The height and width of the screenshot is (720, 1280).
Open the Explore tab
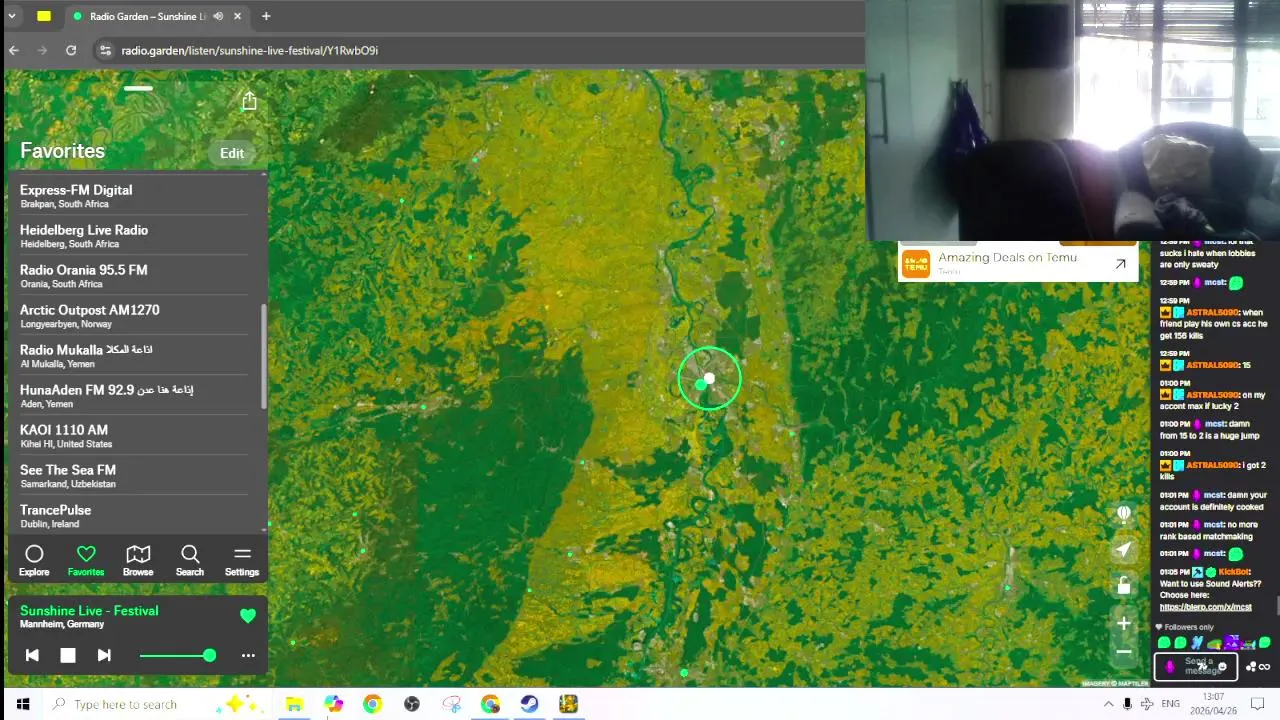click(34, 561)
